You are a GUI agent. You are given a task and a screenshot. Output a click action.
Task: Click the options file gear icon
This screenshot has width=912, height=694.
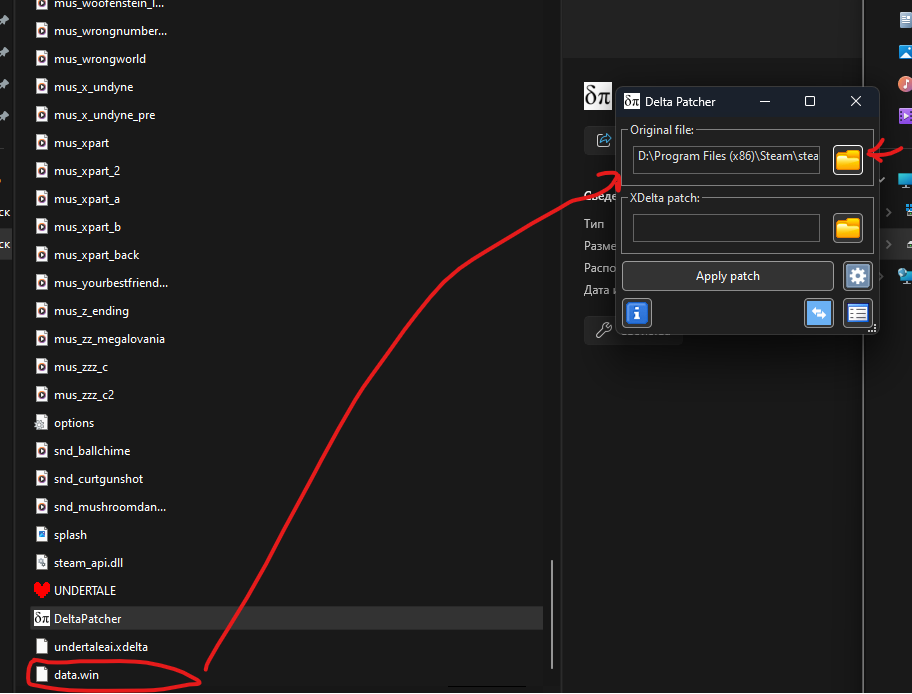click(x=41, y=423)
